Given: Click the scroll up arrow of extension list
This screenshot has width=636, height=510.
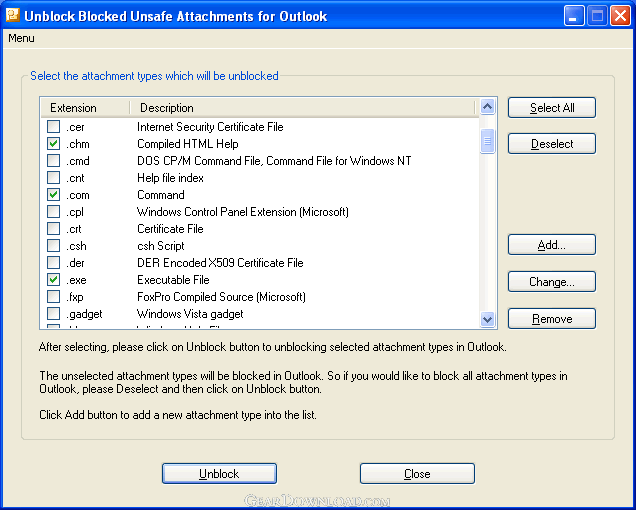Looking at the screenshot, I should click(487, 107).
